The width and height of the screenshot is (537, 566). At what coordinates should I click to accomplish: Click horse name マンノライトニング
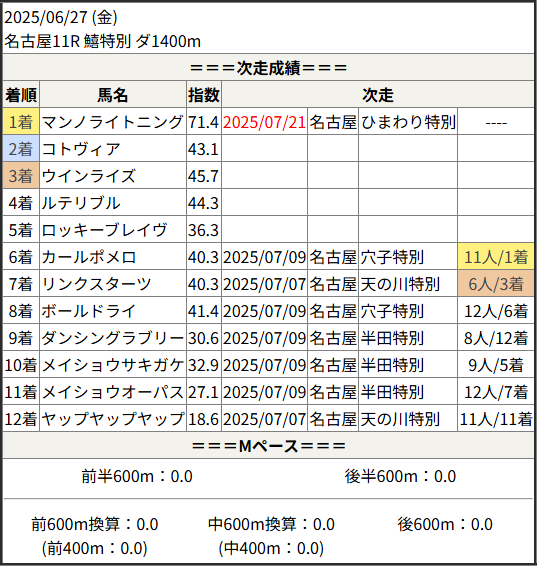[113, 122]
